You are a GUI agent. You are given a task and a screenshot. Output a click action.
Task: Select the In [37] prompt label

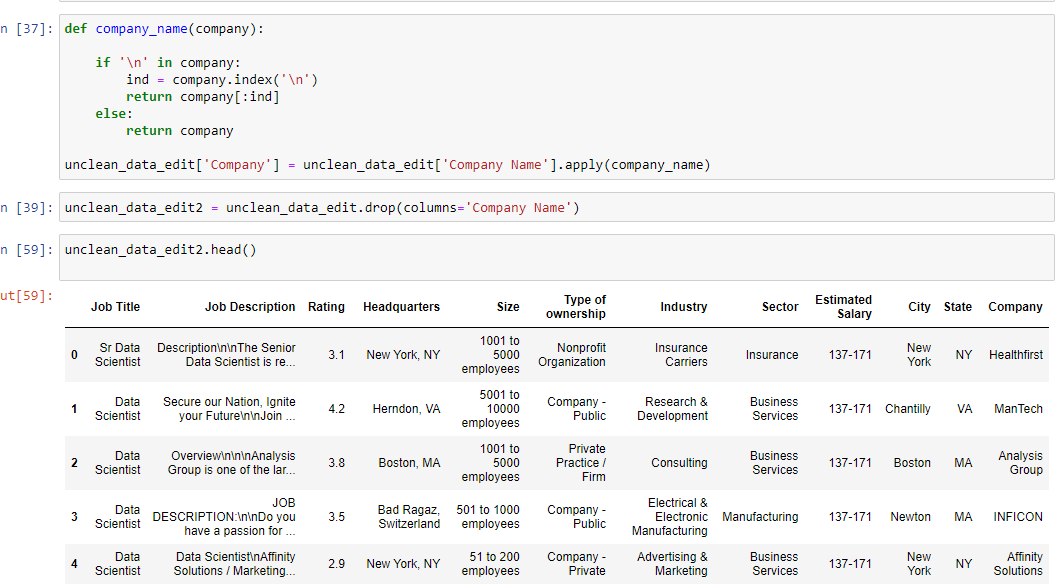tap(27, 28)
